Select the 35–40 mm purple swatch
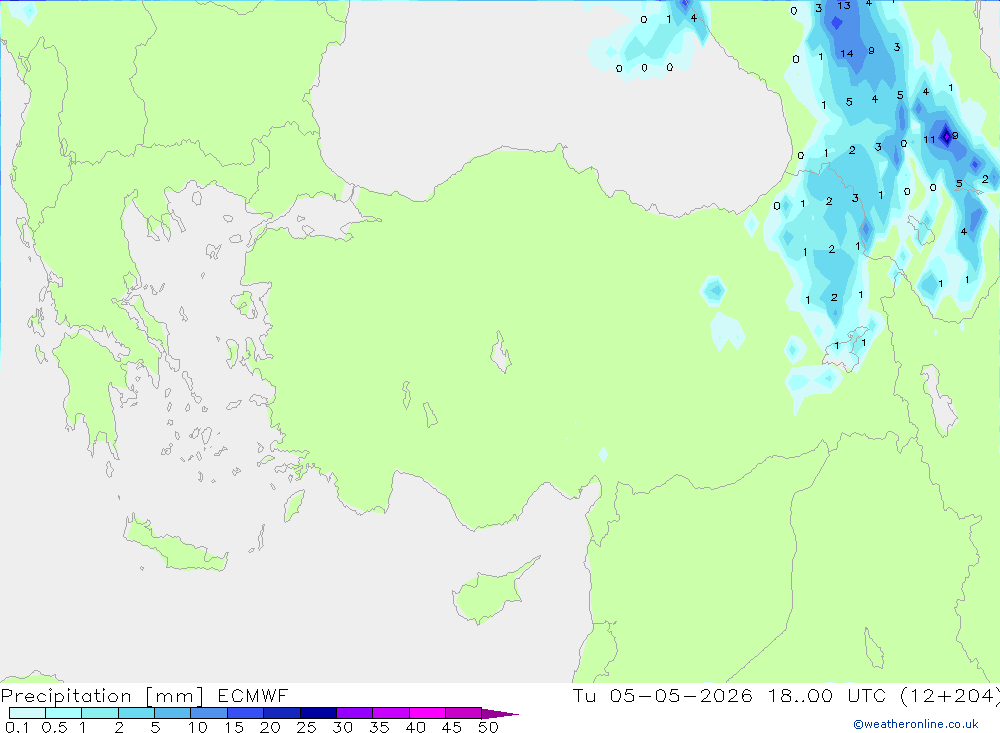The image size is (1000, 733). (x=390, y=713)
